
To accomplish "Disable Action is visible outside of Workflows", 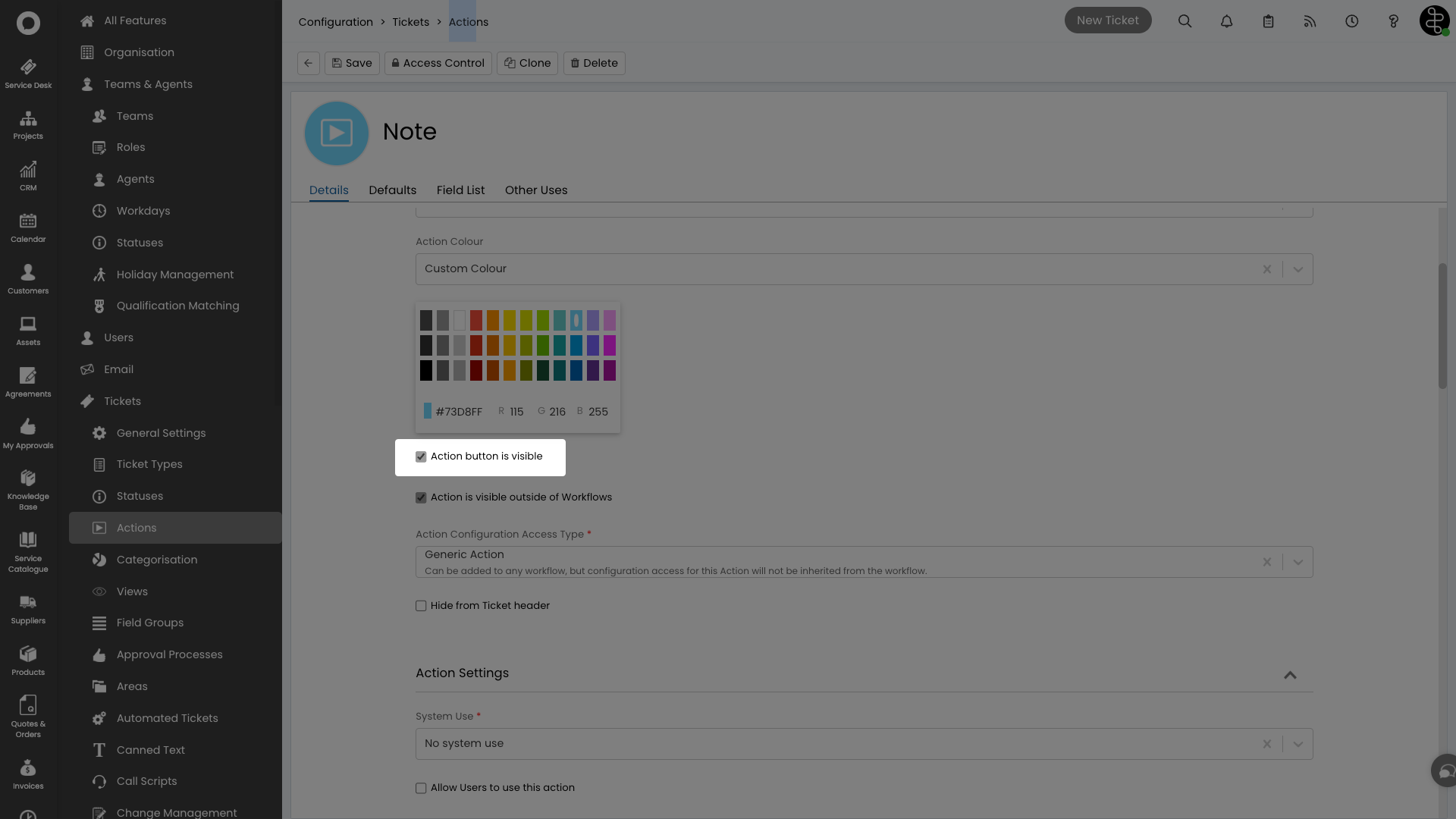I will pos(422,497).
